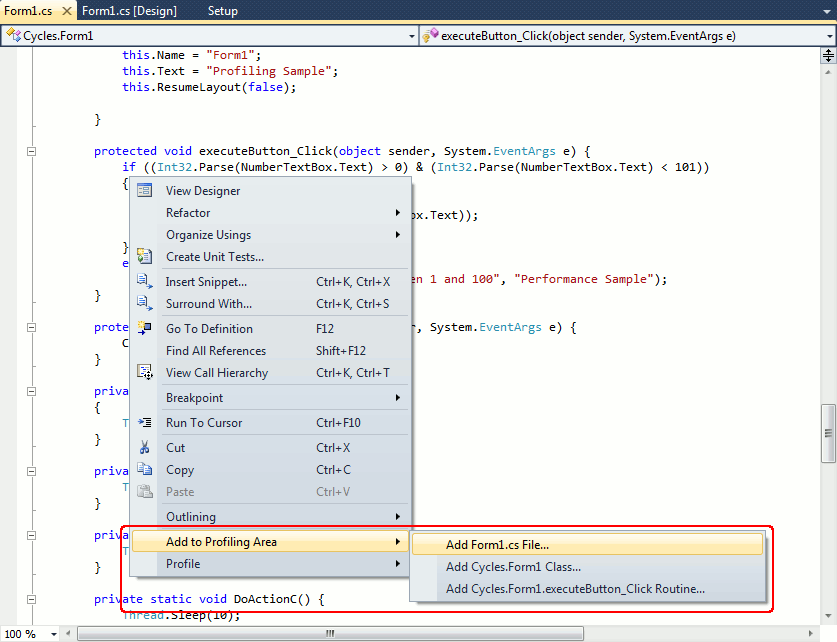Viewport: 837px width, 642px height.
Task: Click the executeButton_Click method icon
Action: click(x=430, y=35)
